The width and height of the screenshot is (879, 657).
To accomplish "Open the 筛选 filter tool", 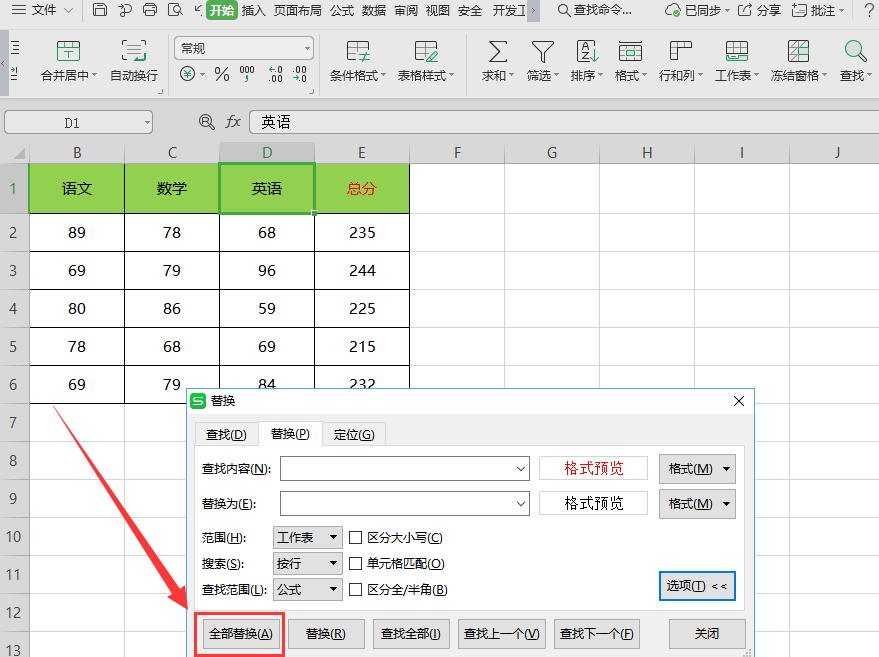I will tap(542, 52).
